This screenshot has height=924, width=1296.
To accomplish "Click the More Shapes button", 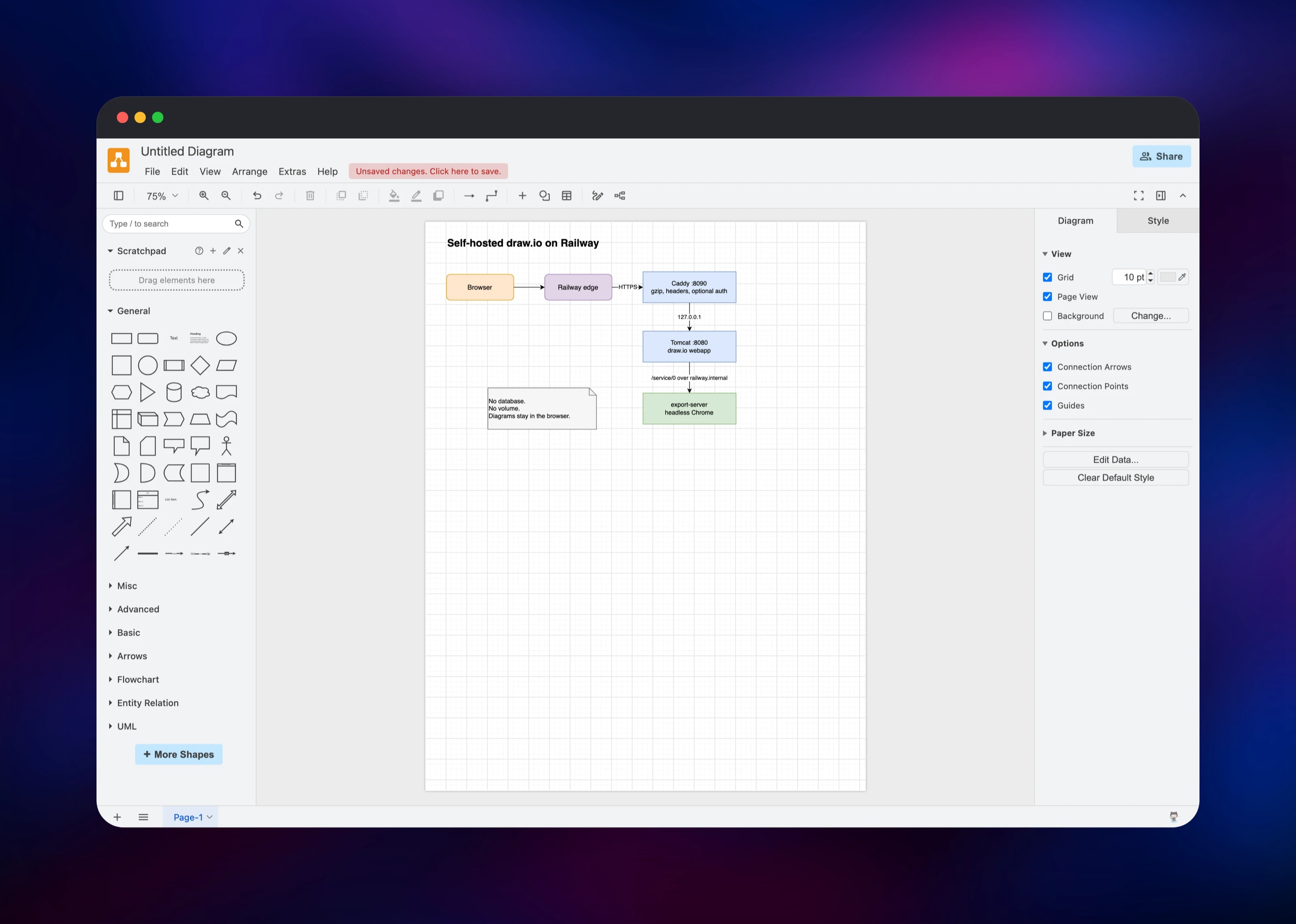I will [x=179, y=754].
